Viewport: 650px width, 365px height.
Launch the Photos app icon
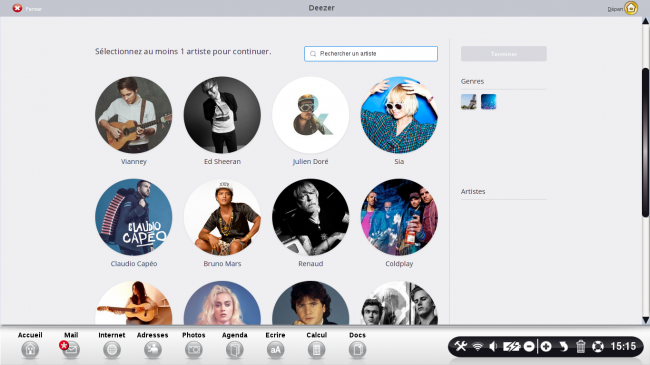(194, 350)
